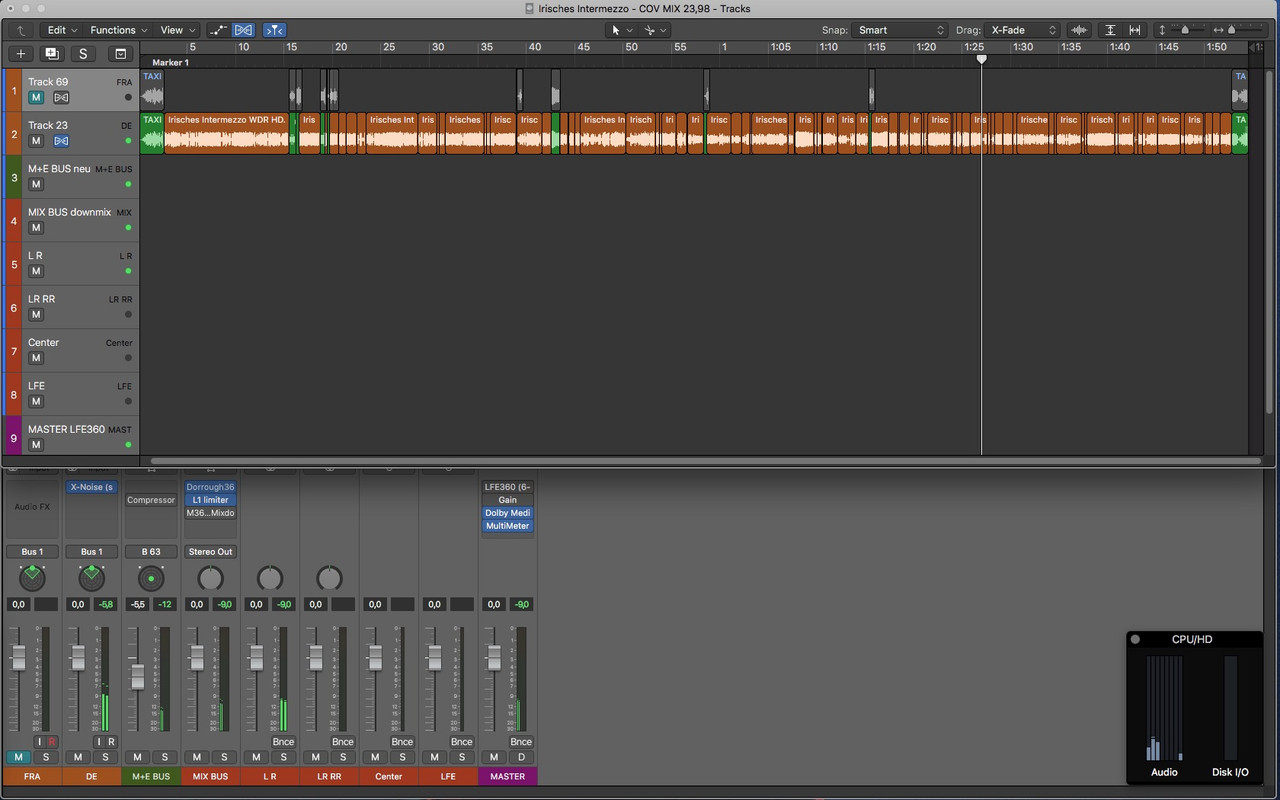
Task: Open the X-Noise plug-in on the DE channel
Action: point(91,487)
